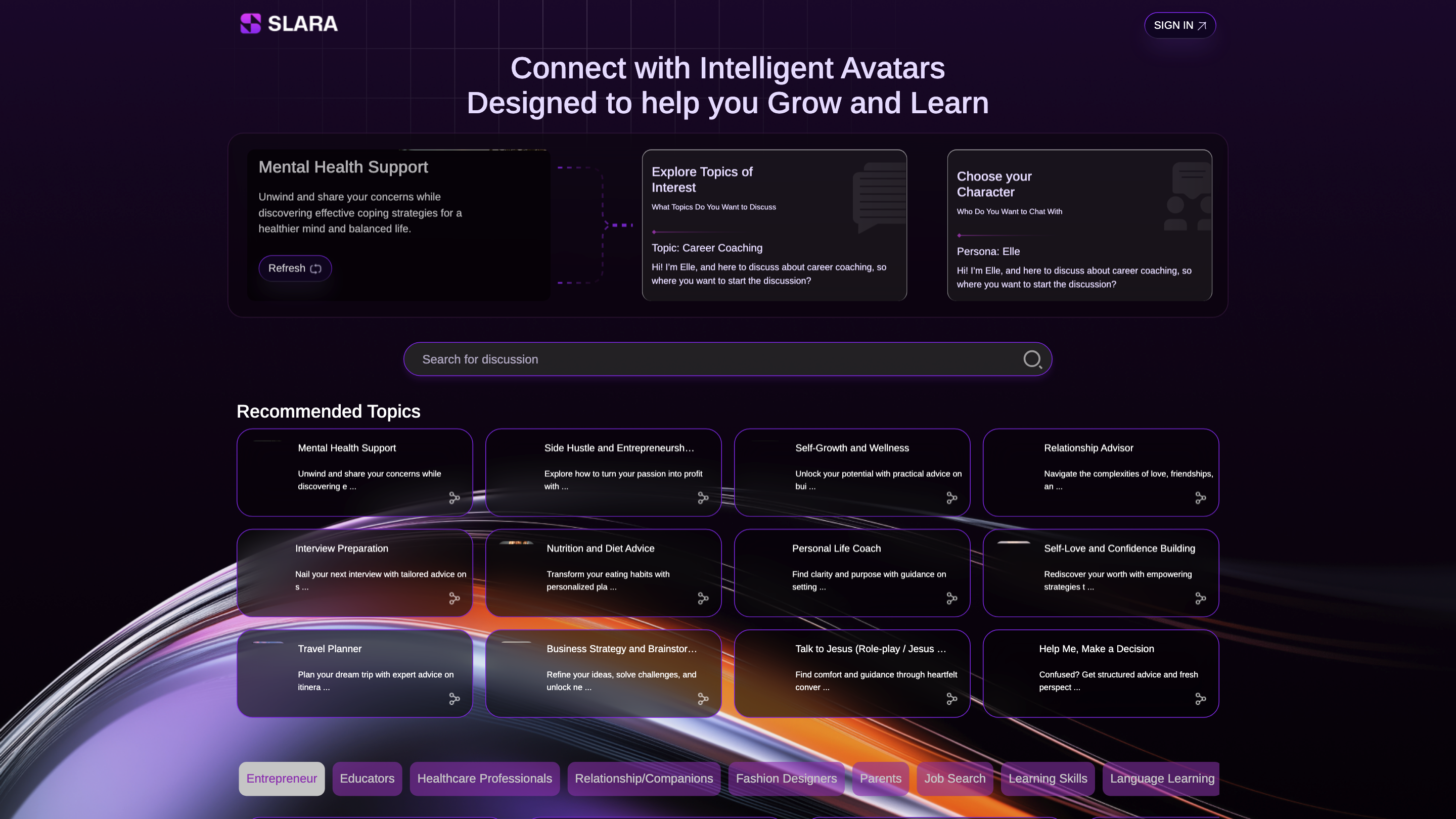Viewport: 1456px width, 819px height.
Task: Toggle the Parents filter
Action: [880, 779]
